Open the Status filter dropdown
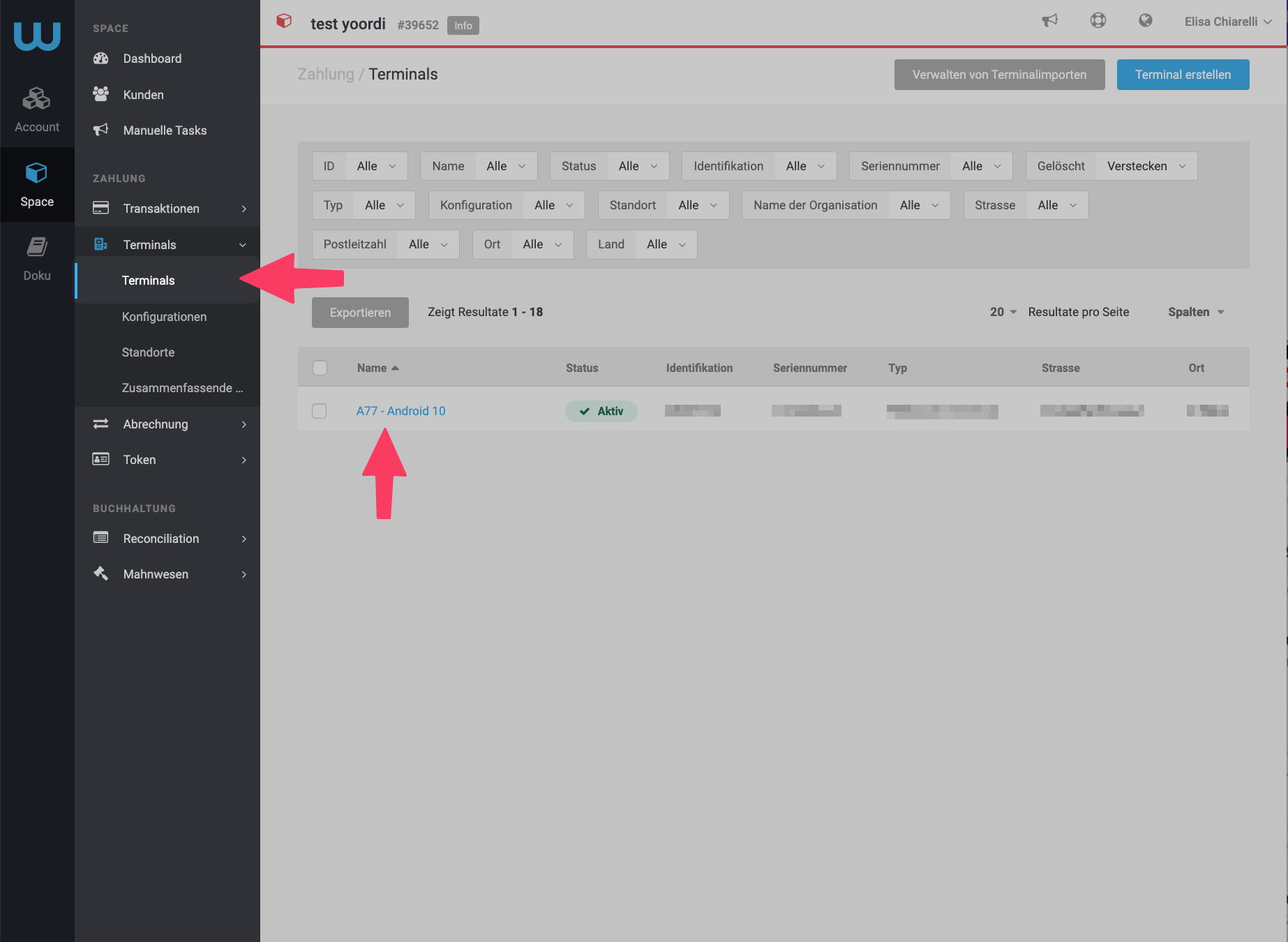This screenshot has height=942, width=1288. tap(610, 166)
